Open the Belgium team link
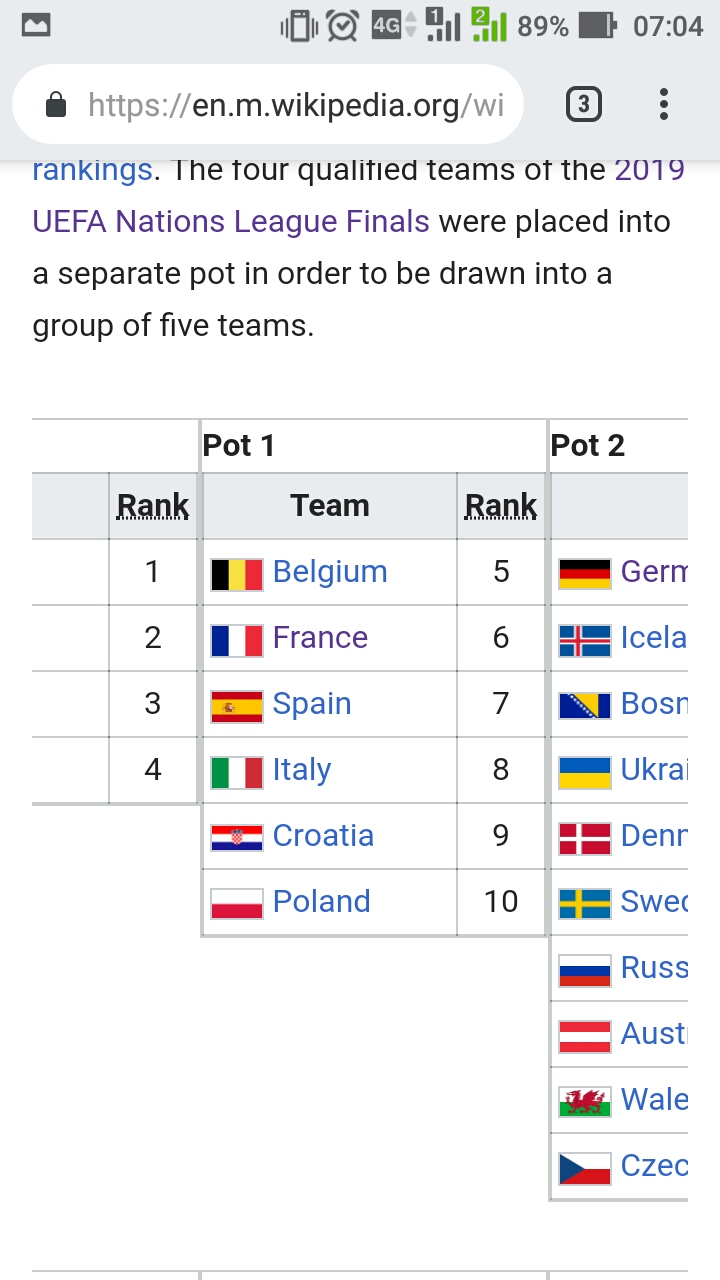The width and height of the screenshot is (720, 1280). 330,571
